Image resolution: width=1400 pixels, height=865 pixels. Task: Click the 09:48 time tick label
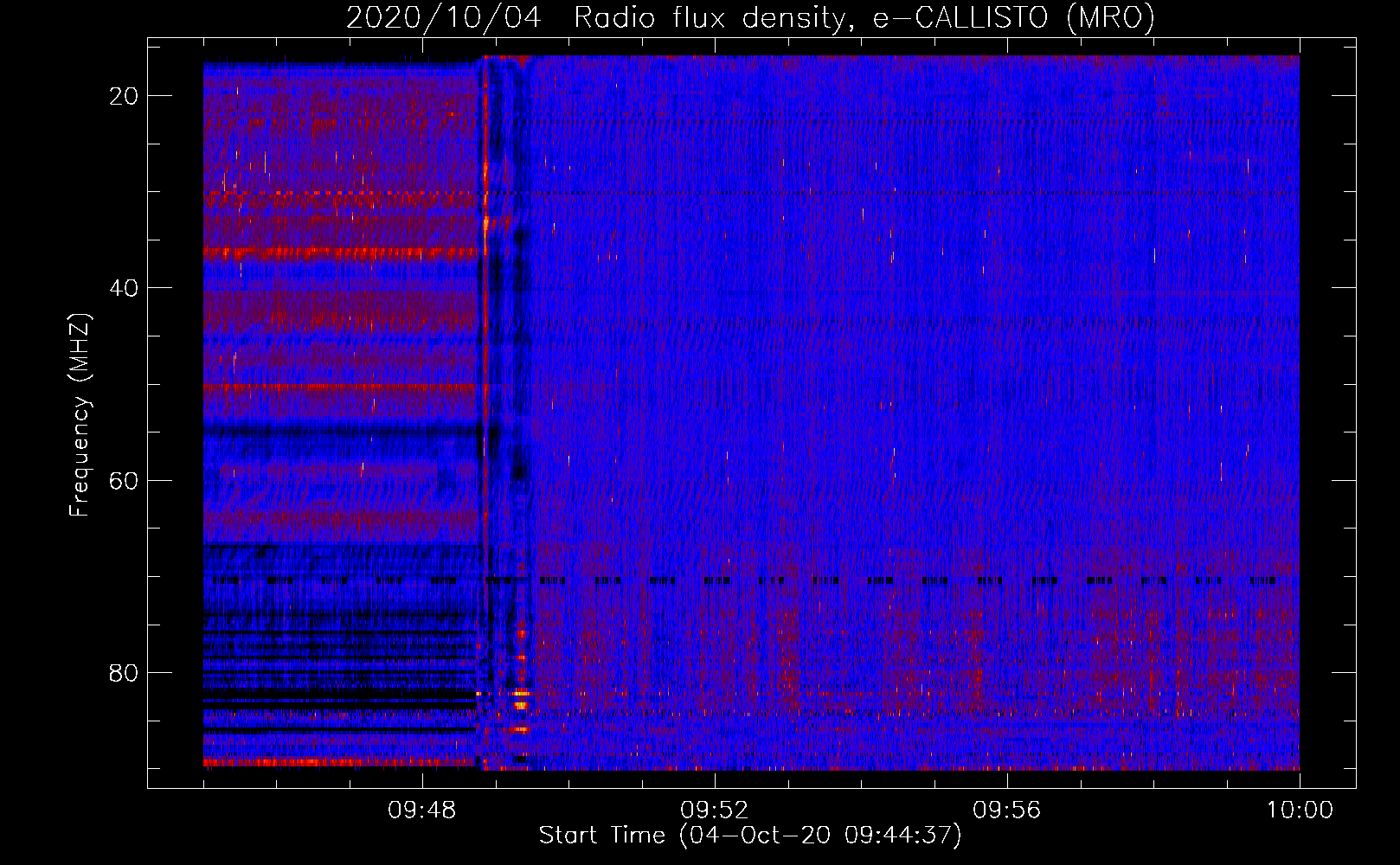(421, 811)
